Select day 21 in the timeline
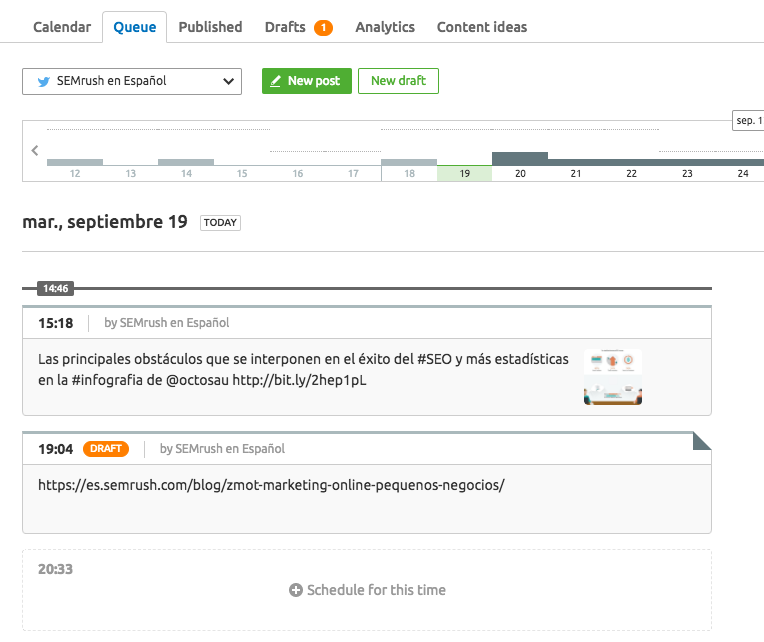764x642 pixels. click(576, 173)
